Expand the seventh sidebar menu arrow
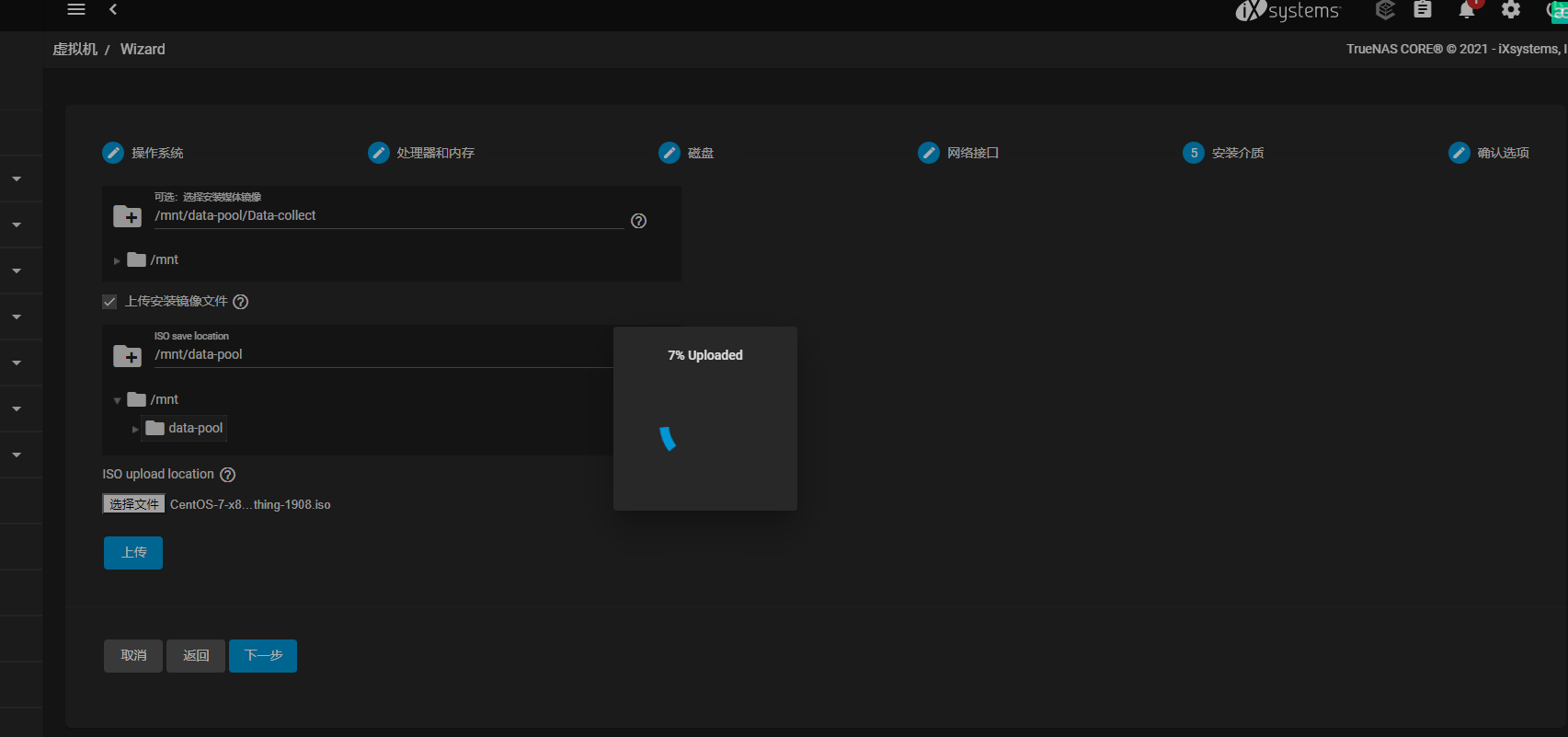Image resolution: width=1568 pixels, height=737 pixels. point(17,455)
